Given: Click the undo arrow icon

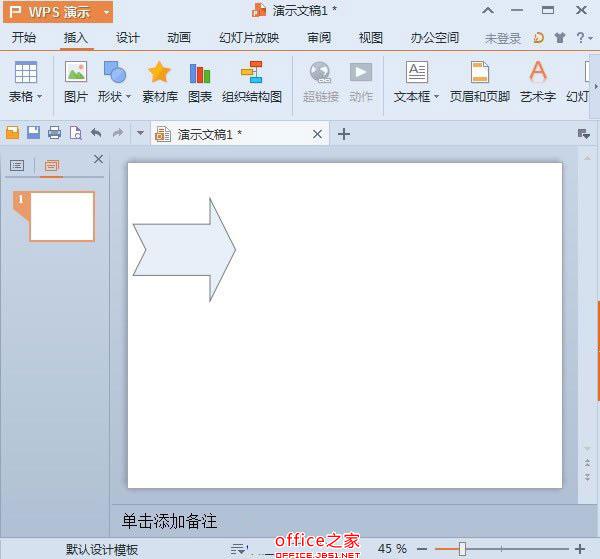Looking at the screenshot, I should pyautogui.click(x=96, y=133).
